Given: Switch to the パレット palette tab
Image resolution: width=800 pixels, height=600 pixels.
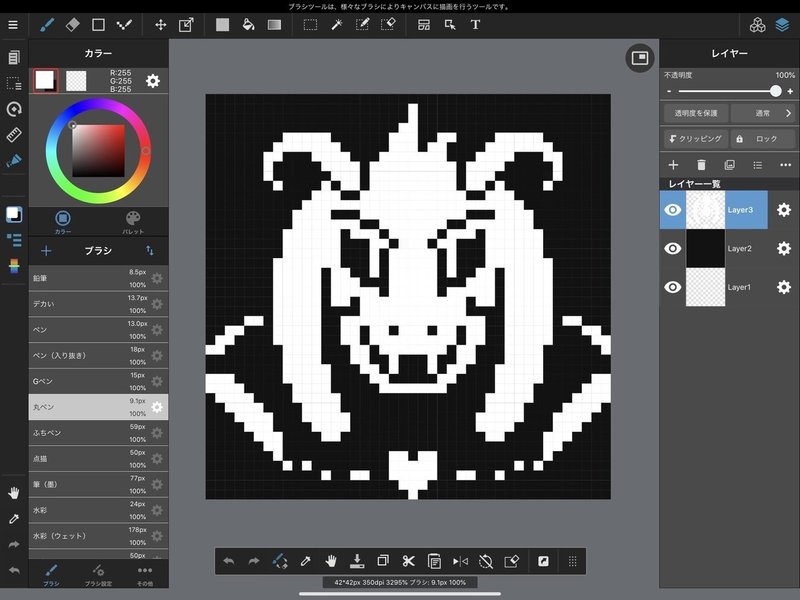Looking at the screenshot, I should [x=133, y=222].
